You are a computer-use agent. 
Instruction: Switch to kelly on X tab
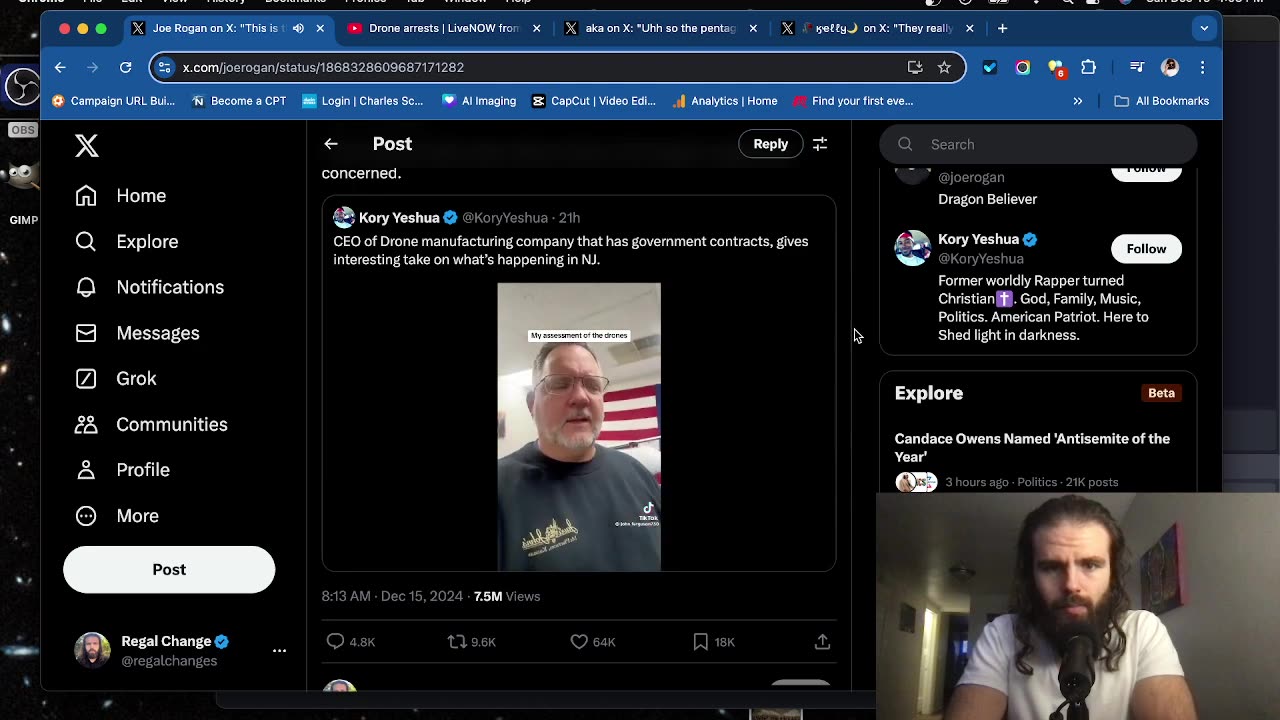tap(877, 28)
